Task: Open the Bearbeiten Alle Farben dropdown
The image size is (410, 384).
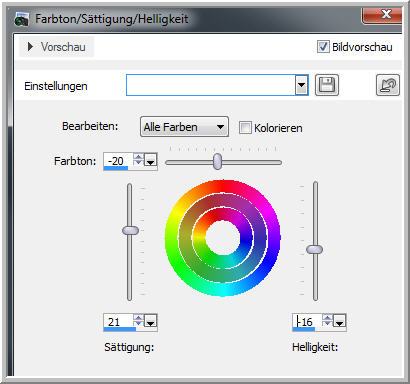Action: coord(184,127)
